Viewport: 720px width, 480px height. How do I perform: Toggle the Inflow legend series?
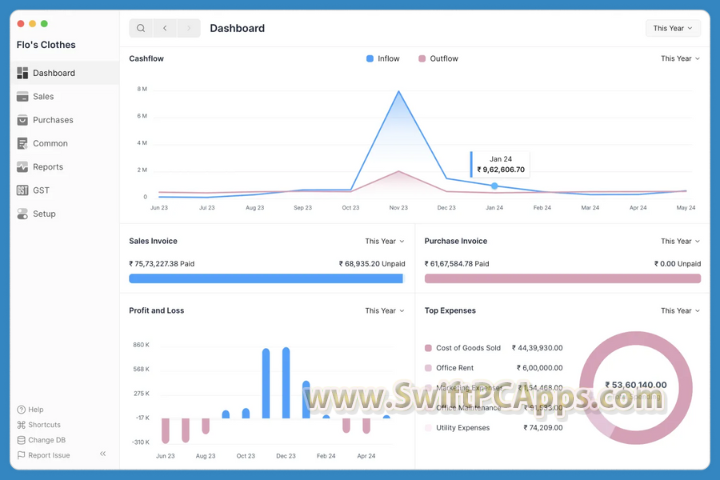coord(382,59)
